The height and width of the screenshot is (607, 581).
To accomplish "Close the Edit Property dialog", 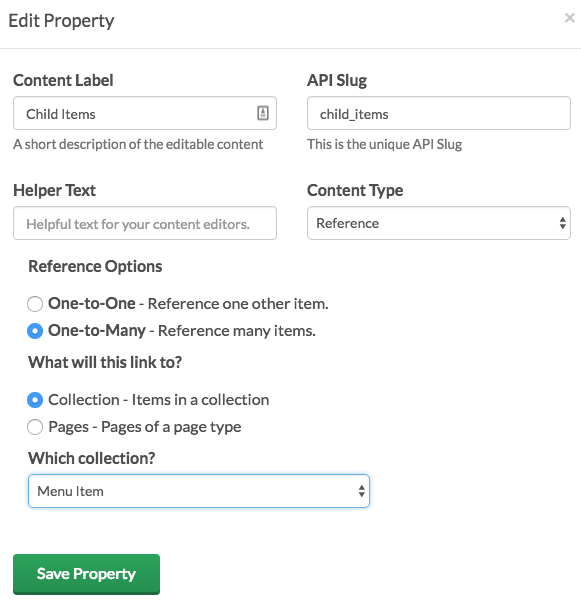I will pyautogui.click(x=569, y=18).
